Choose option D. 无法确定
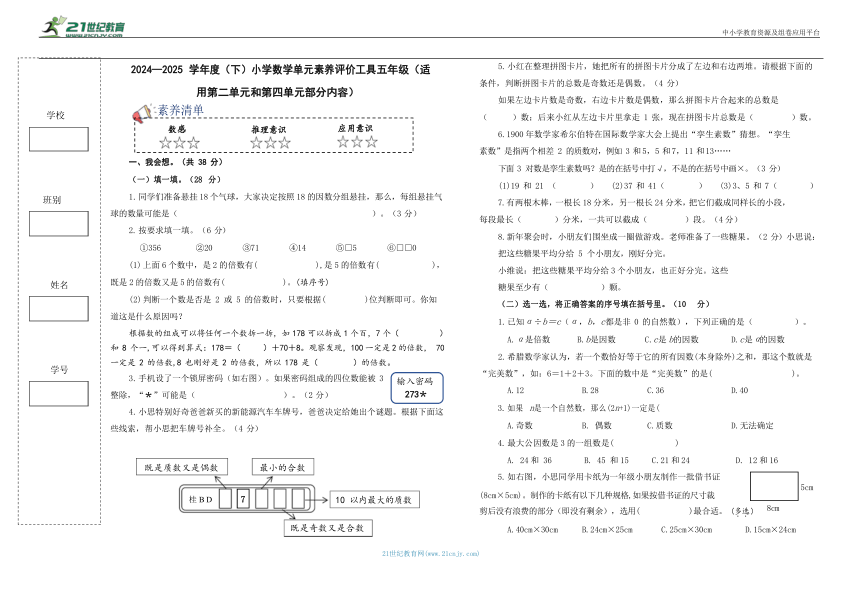 (x=752, y=426)
